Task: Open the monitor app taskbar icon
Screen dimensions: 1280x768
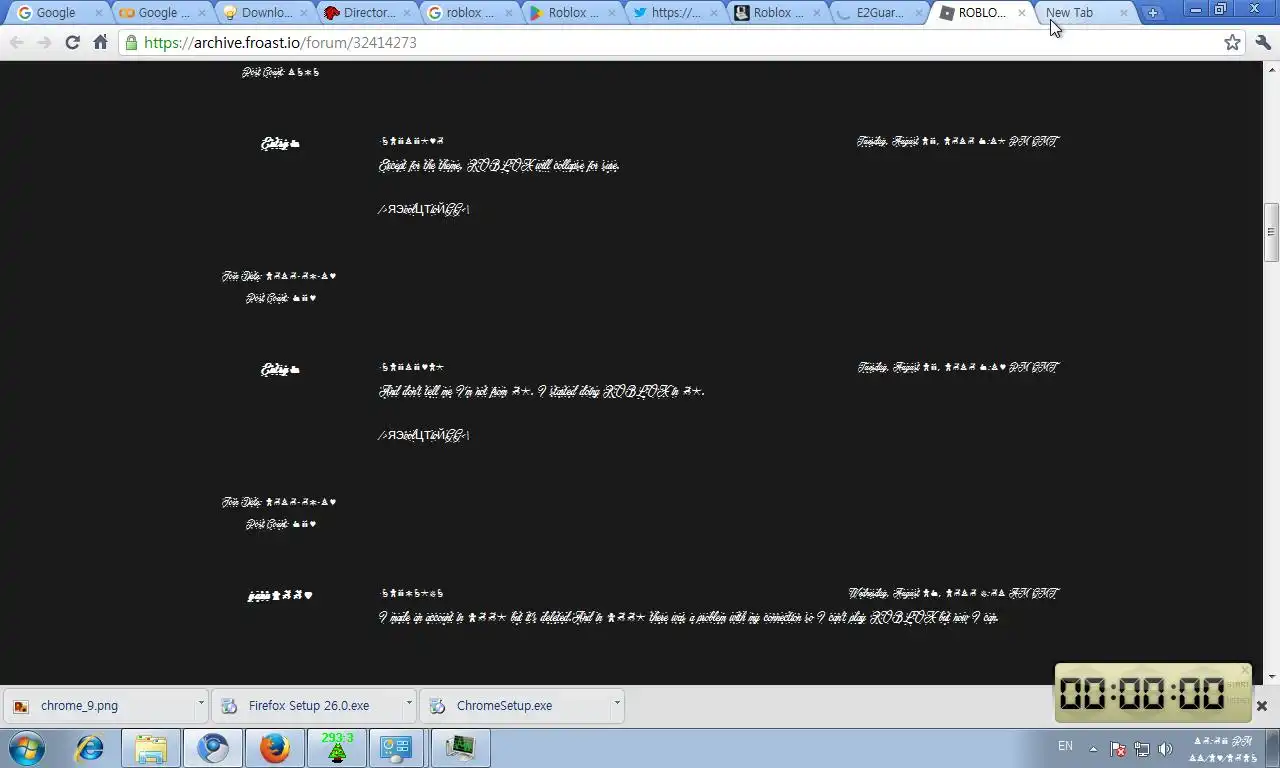Action: tap(460, 748)
